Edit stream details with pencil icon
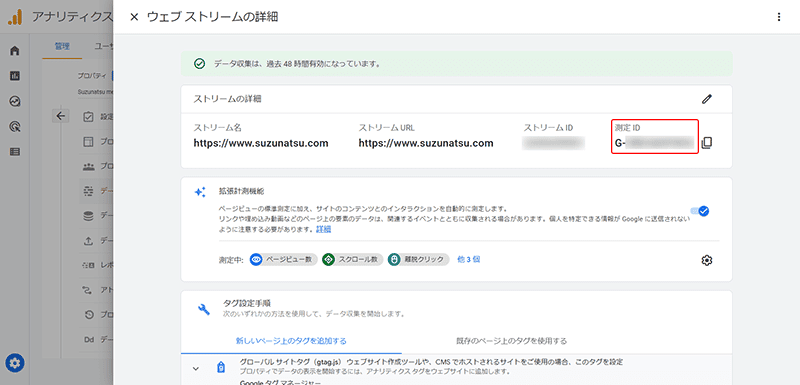 point(707,99)
